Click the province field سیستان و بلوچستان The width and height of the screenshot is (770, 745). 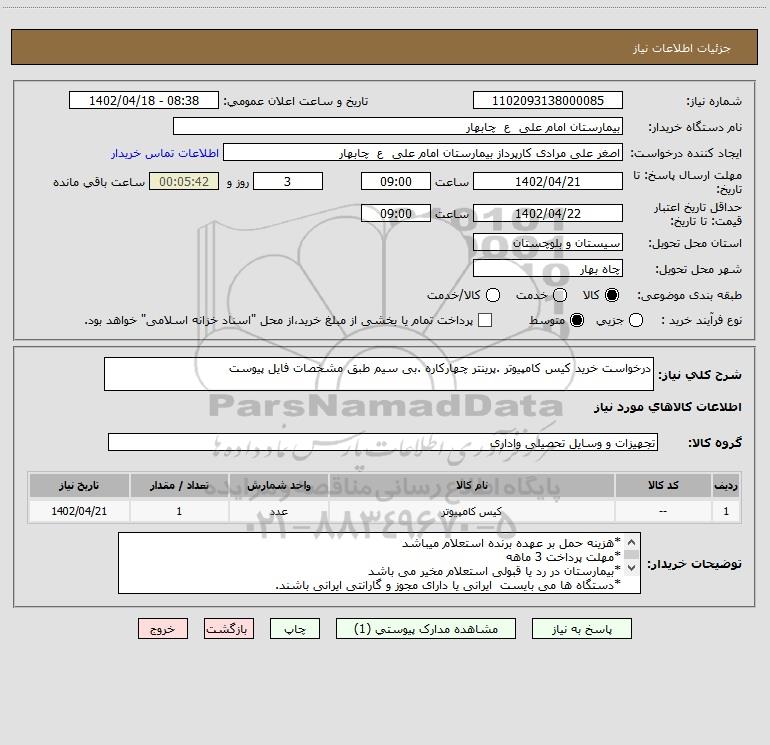tap(548, 243)
